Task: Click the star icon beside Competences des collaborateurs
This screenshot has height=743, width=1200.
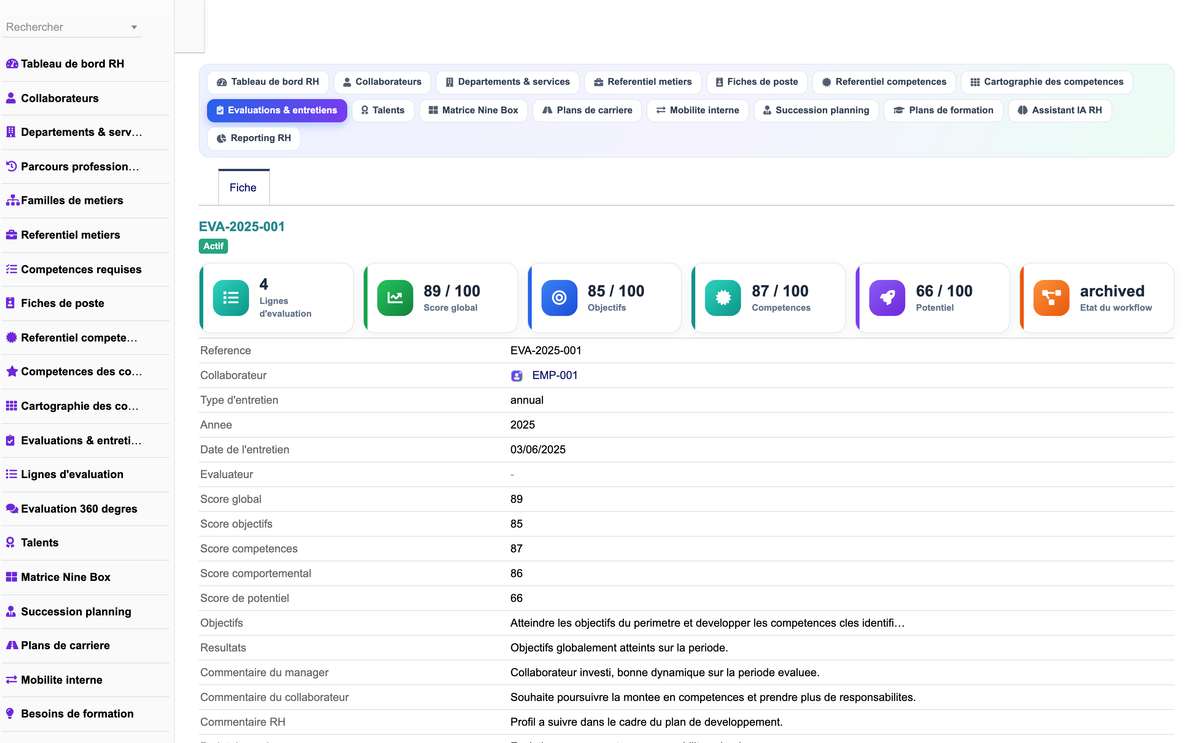Action: click(x=12, y=372)
